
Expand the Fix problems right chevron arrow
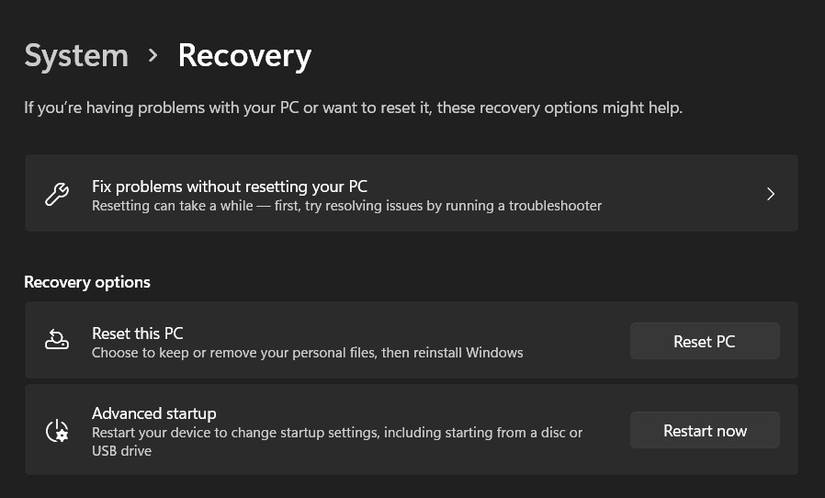pyautogui.click(x=770, y=194)
